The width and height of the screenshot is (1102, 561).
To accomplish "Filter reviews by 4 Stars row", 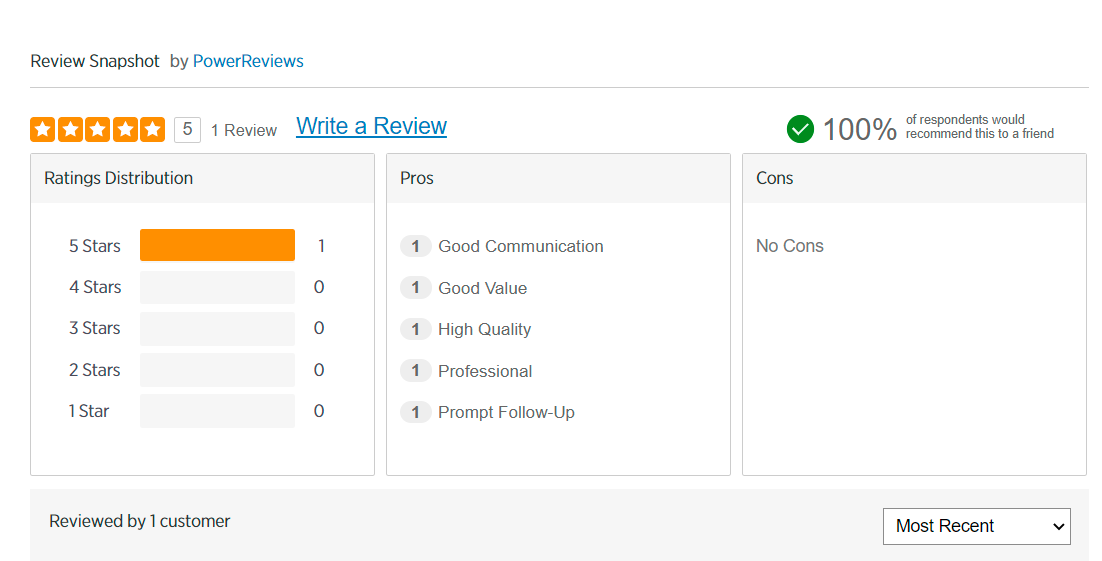I will tap(217, 287).
